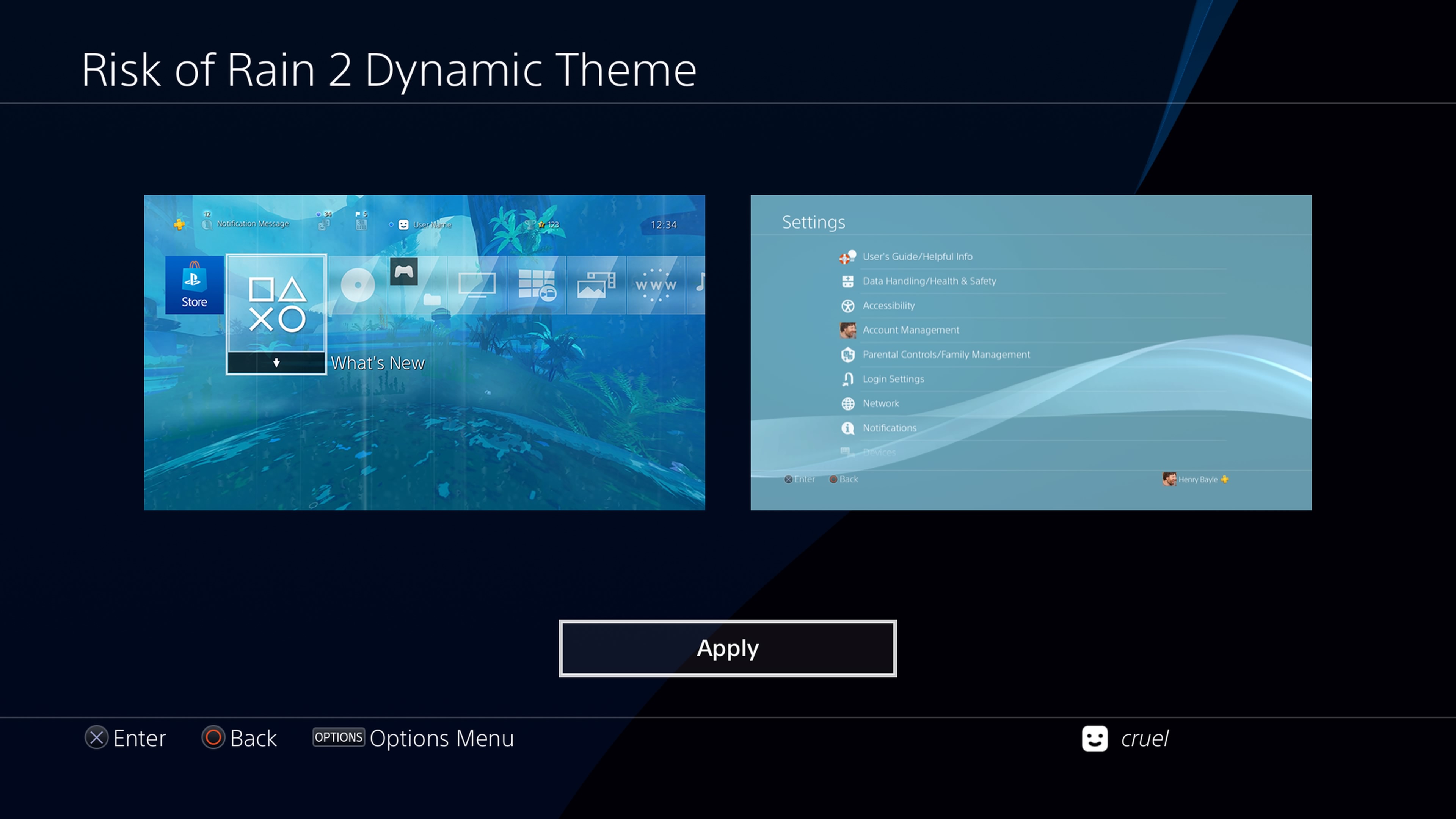Click the Accessibility icon in the Settings preview
Viewport: 1456px width, 819px height.
pyautogui.click(x=847, y=306)
